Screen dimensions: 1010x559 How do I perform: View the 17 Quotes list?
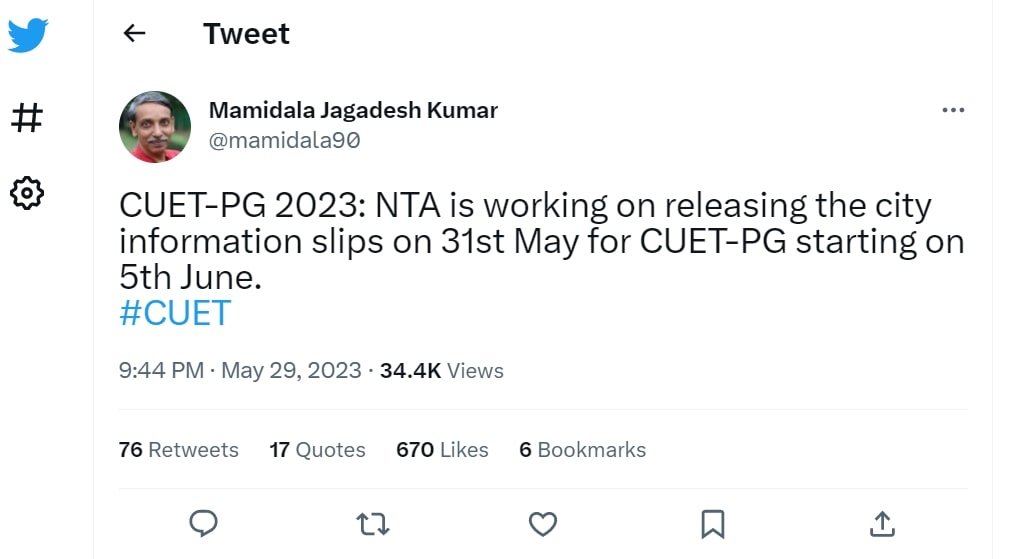(317, 450)
